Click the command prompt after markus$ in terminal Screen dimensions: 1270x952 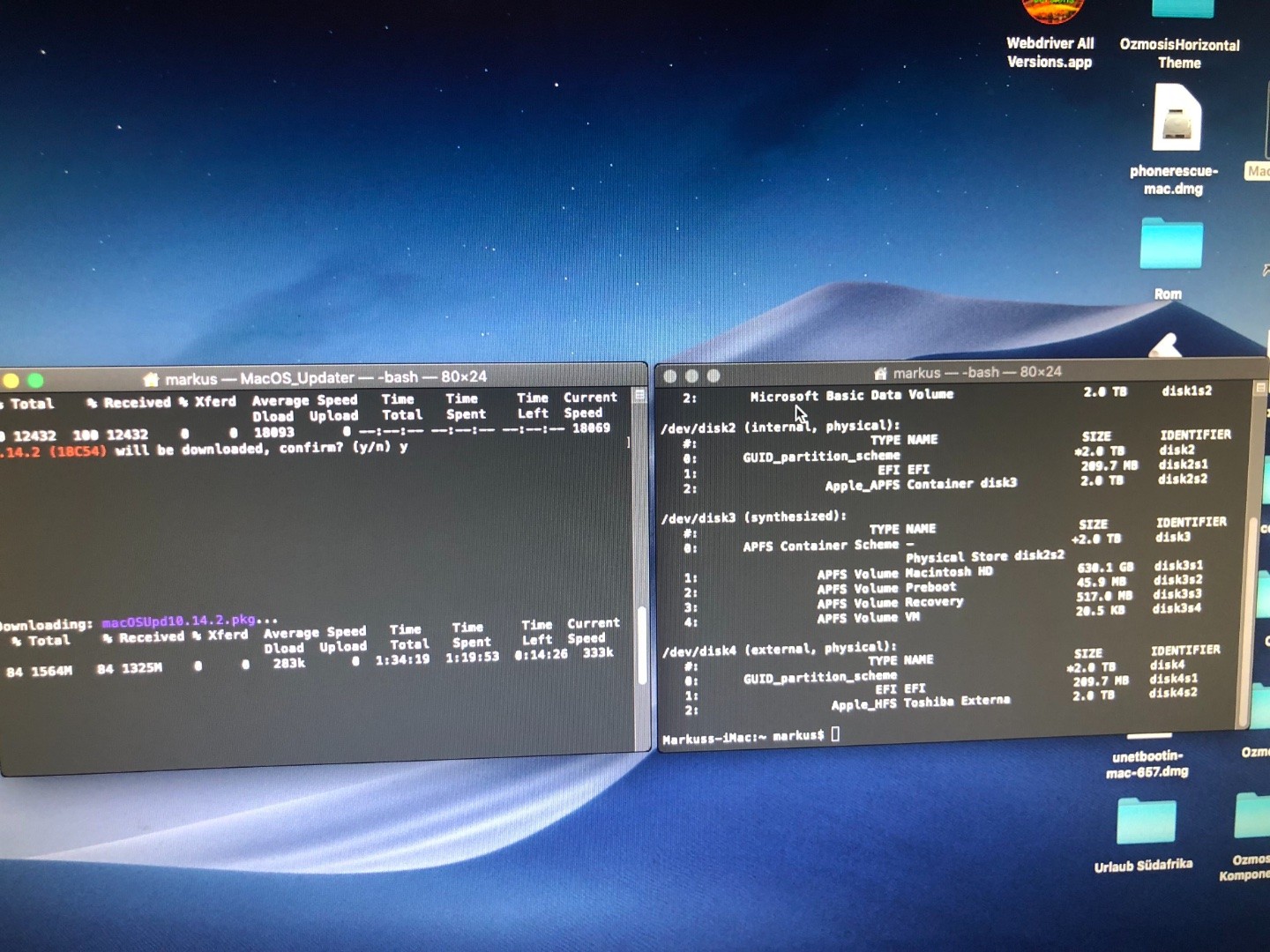coord(835,734)
